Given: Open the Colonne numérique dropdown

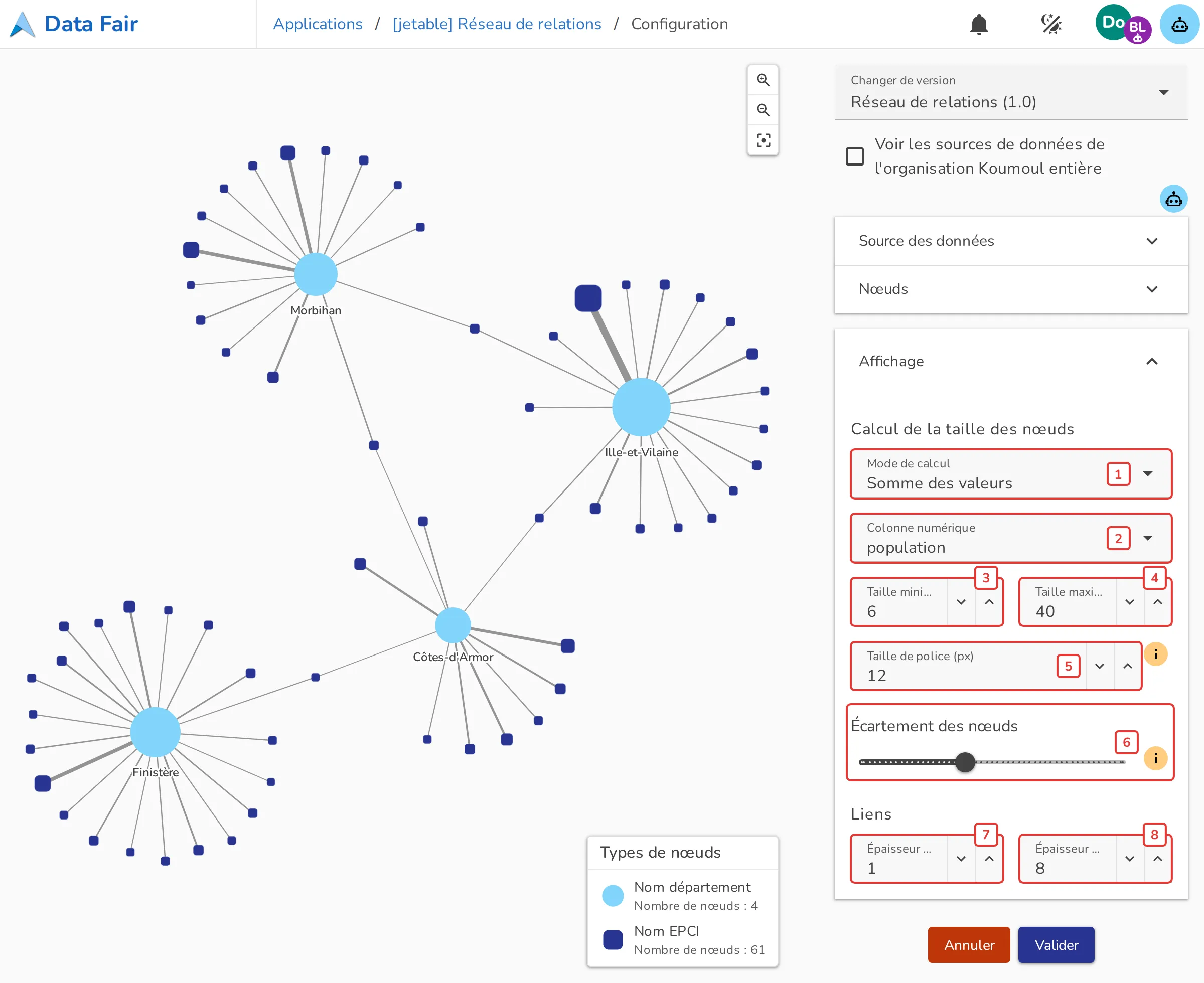Looking at the screenshot, I should 1011,538.
